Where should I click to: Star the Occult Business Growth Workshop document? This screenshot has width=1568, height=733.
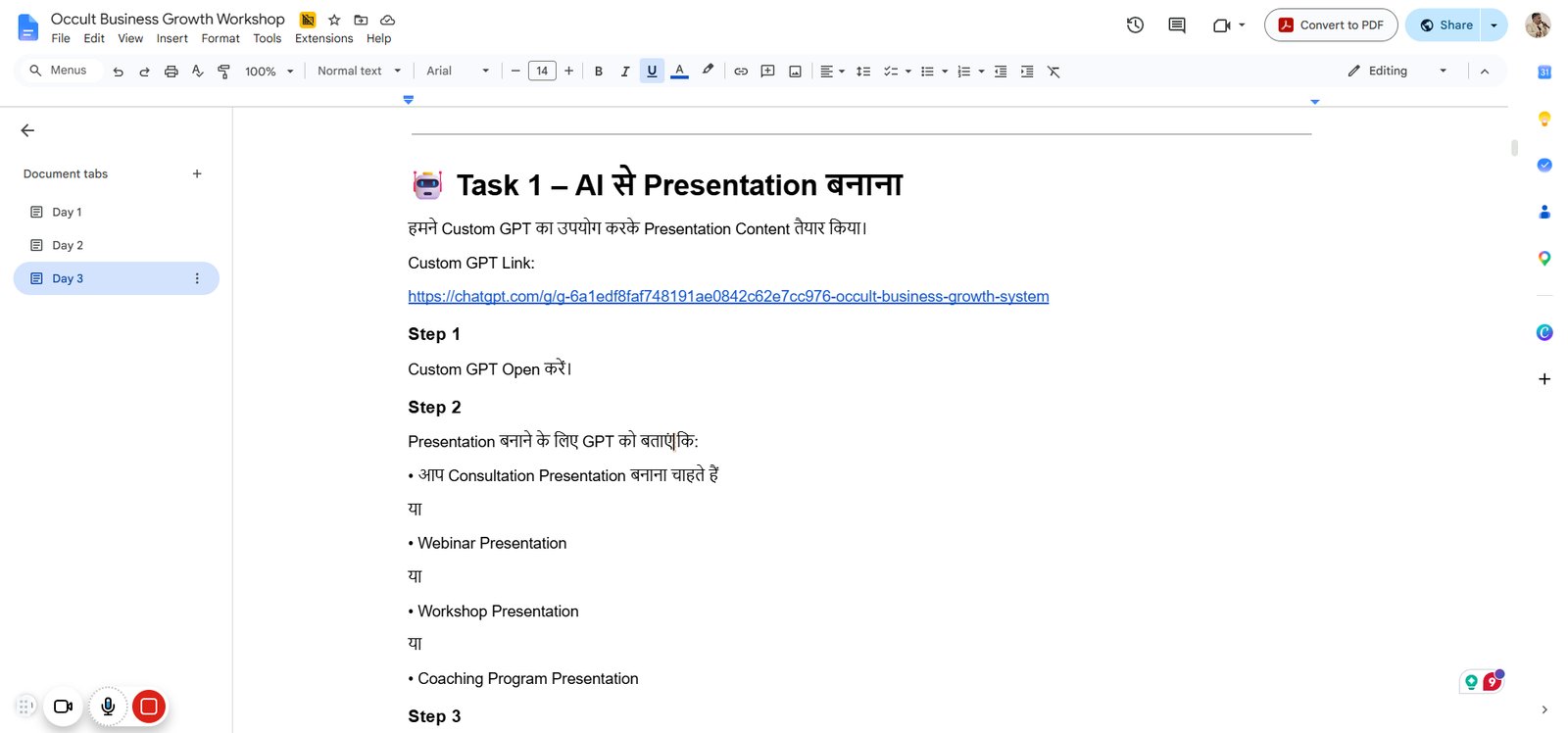(x=334, y=20)
